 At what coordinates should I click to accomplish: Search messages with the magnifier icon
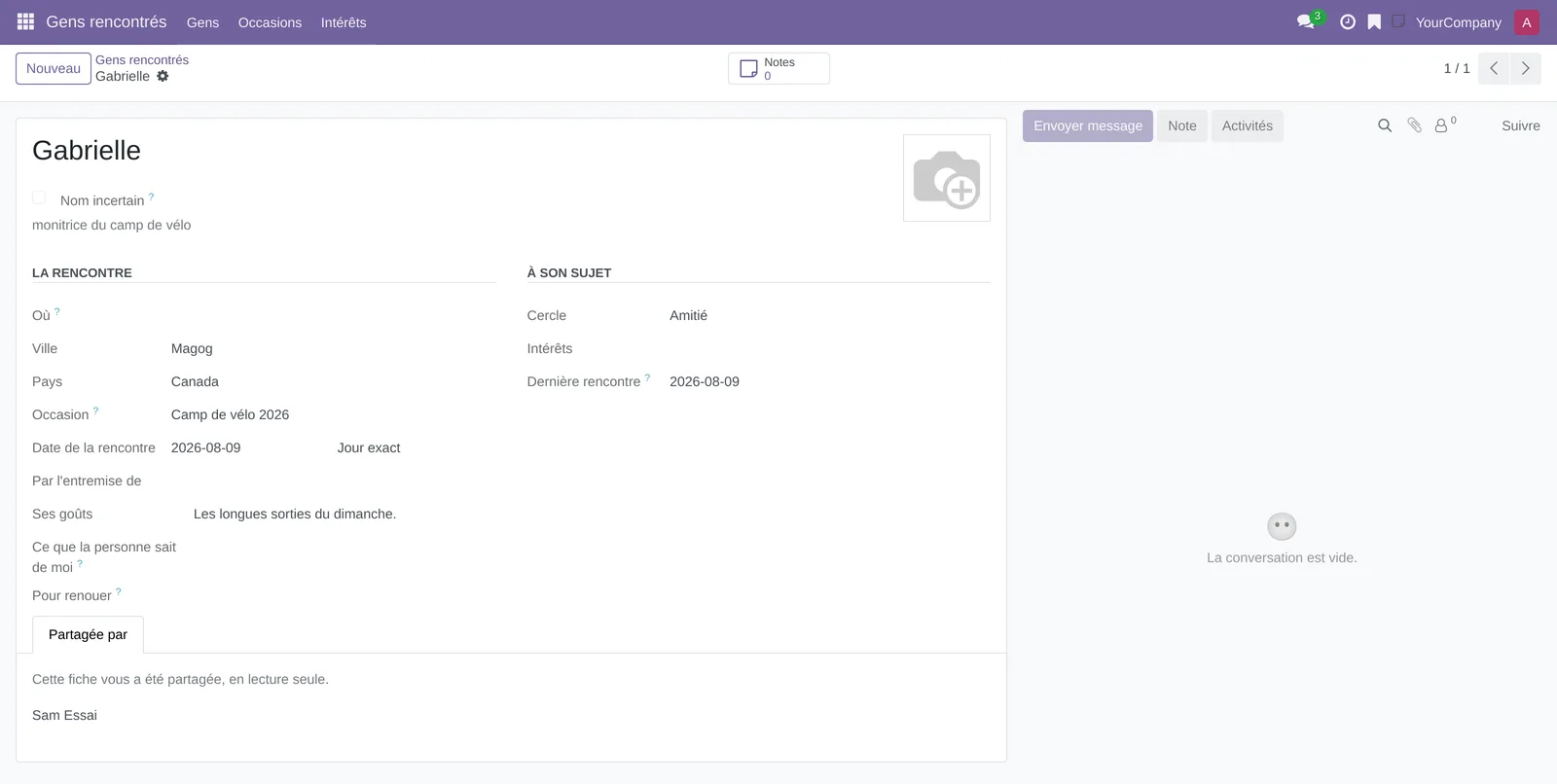click(x=1385, y=125)
